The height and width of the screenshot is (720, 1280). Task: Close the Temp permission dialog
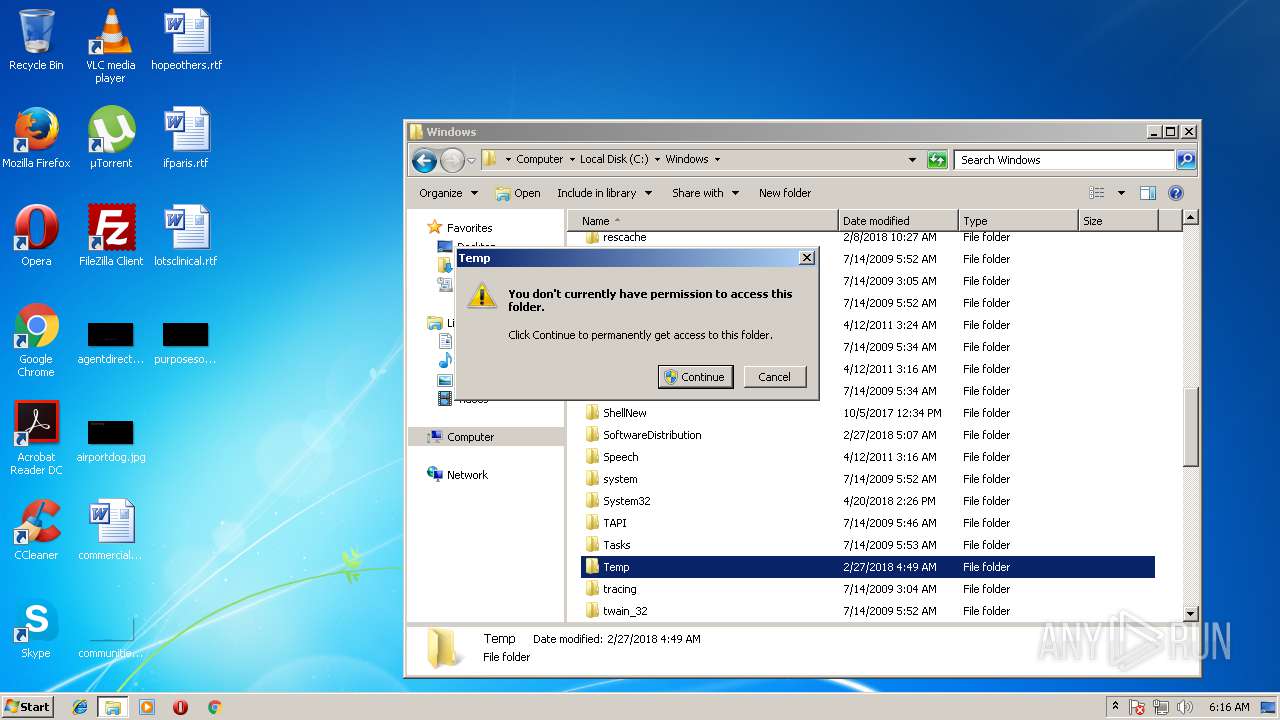click(807, 258)
